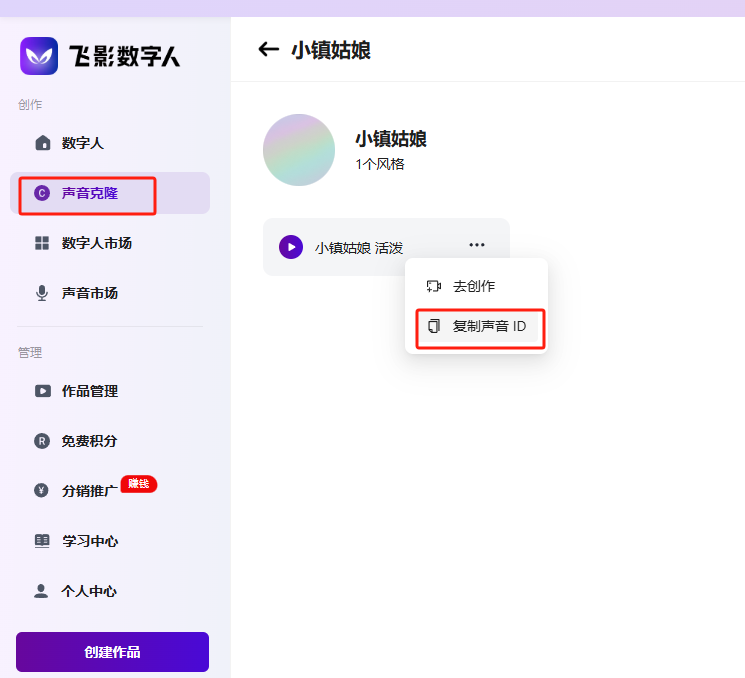Viewport: 745px width, 678px height.
Task: Open 免费积分 in the sidebar
Action: coord(110,441)
